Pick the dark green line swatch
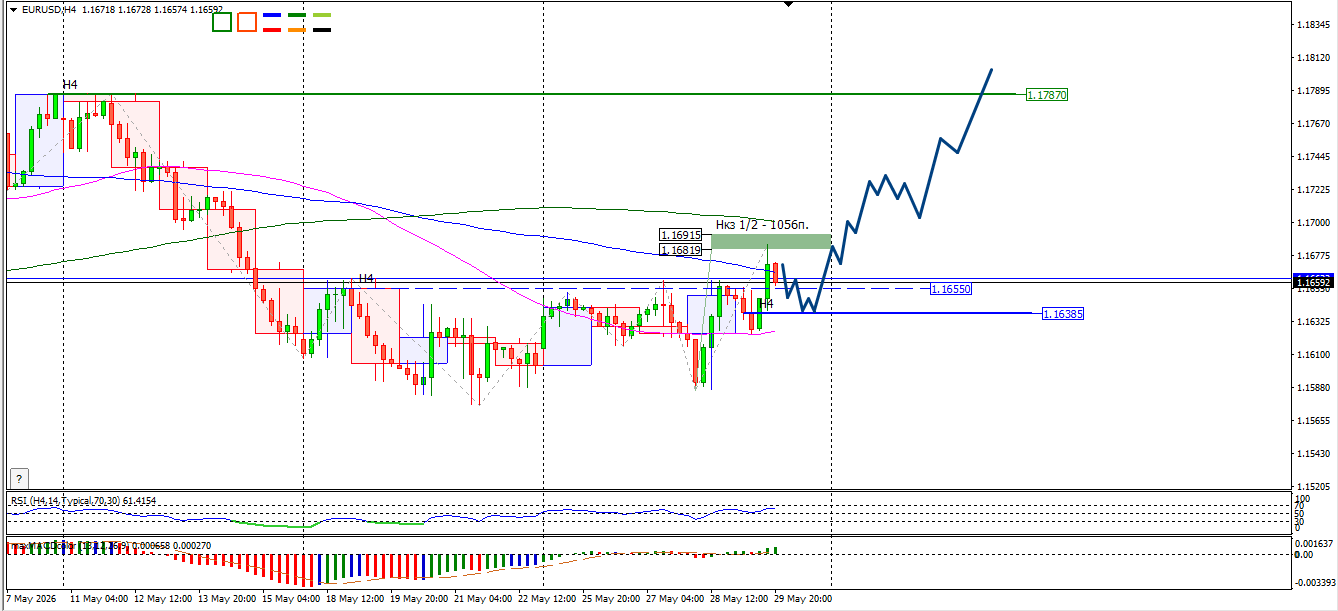The height and width of the screenshot is (611, 1338). (297, 16)
